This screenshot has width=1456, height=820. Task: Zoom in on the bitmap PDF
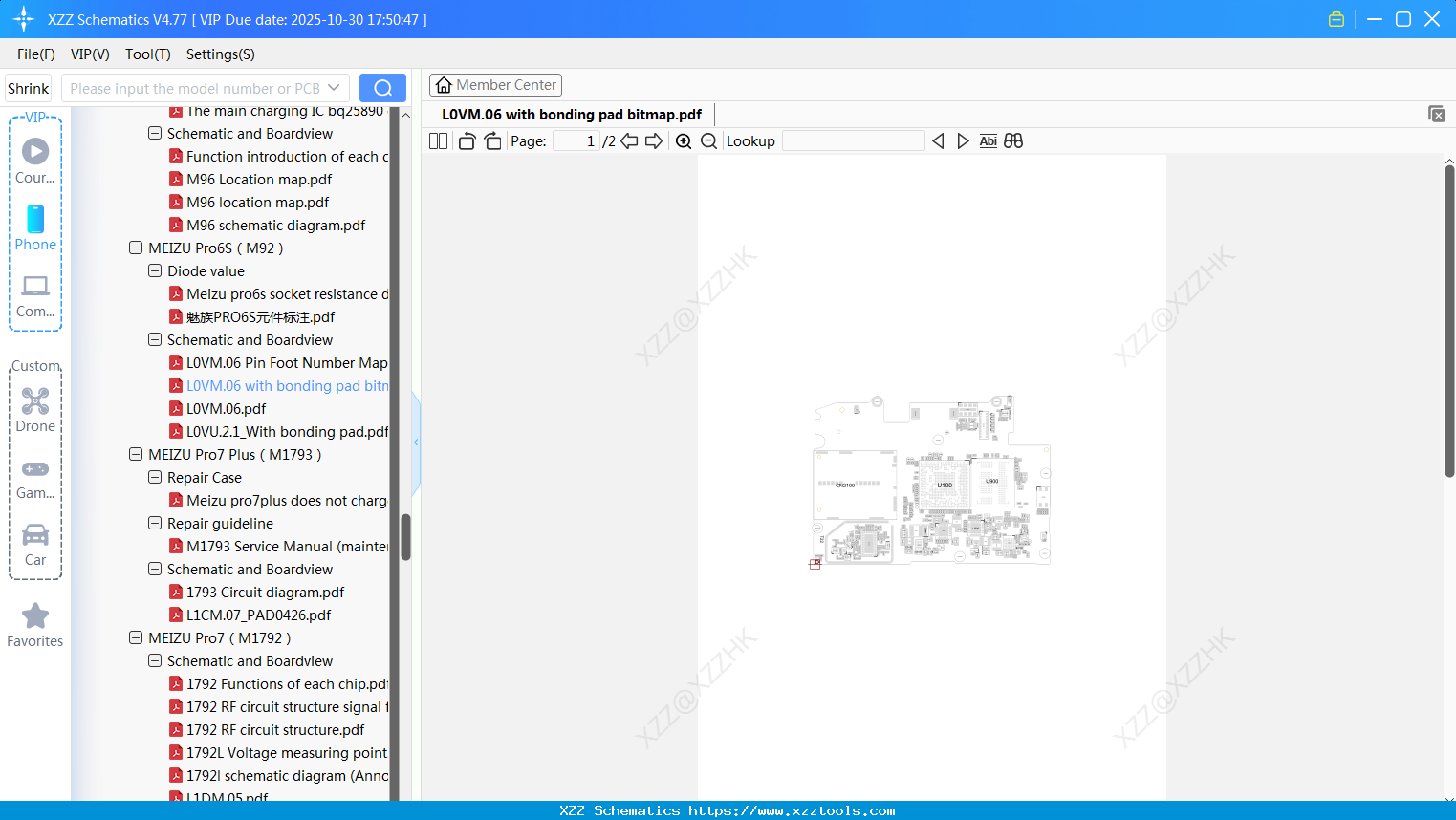(684, 140)
